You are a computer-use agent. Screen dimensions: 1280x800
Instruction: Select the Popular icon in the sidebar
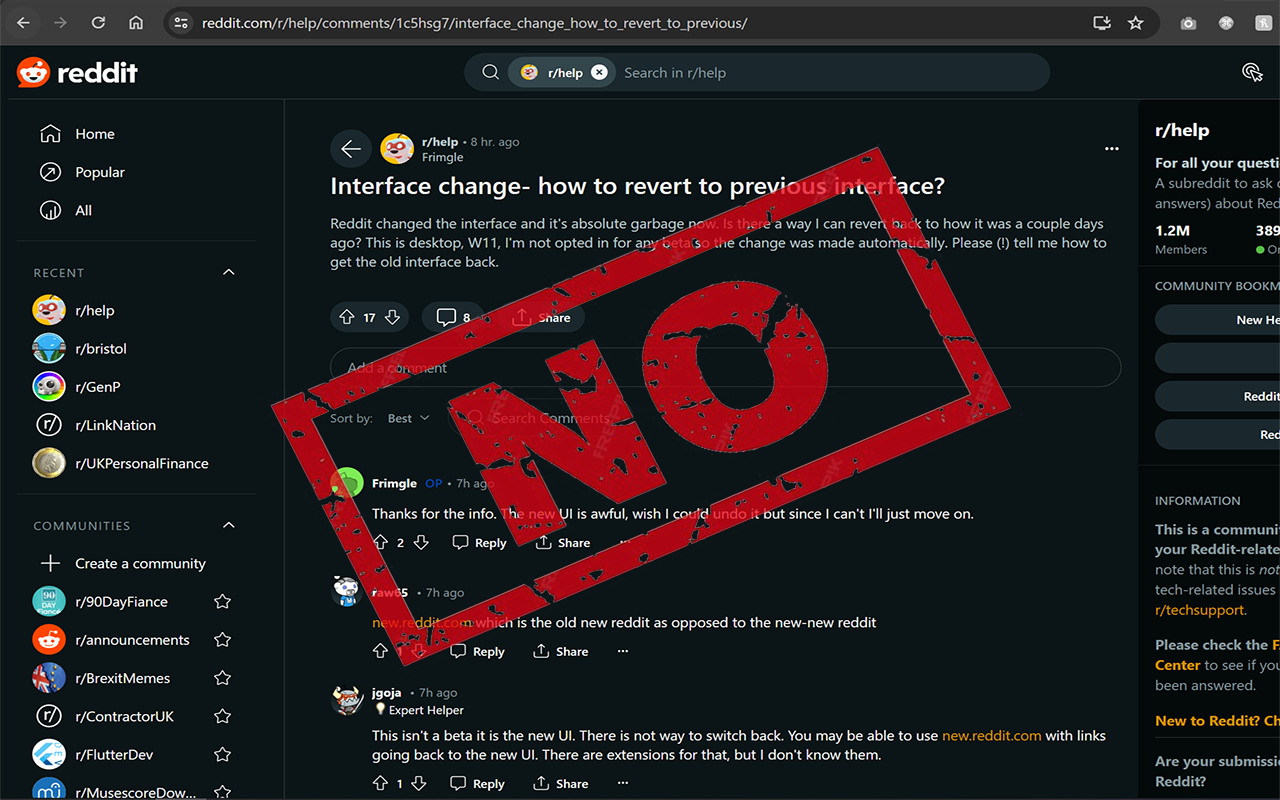tap(48, 171)
